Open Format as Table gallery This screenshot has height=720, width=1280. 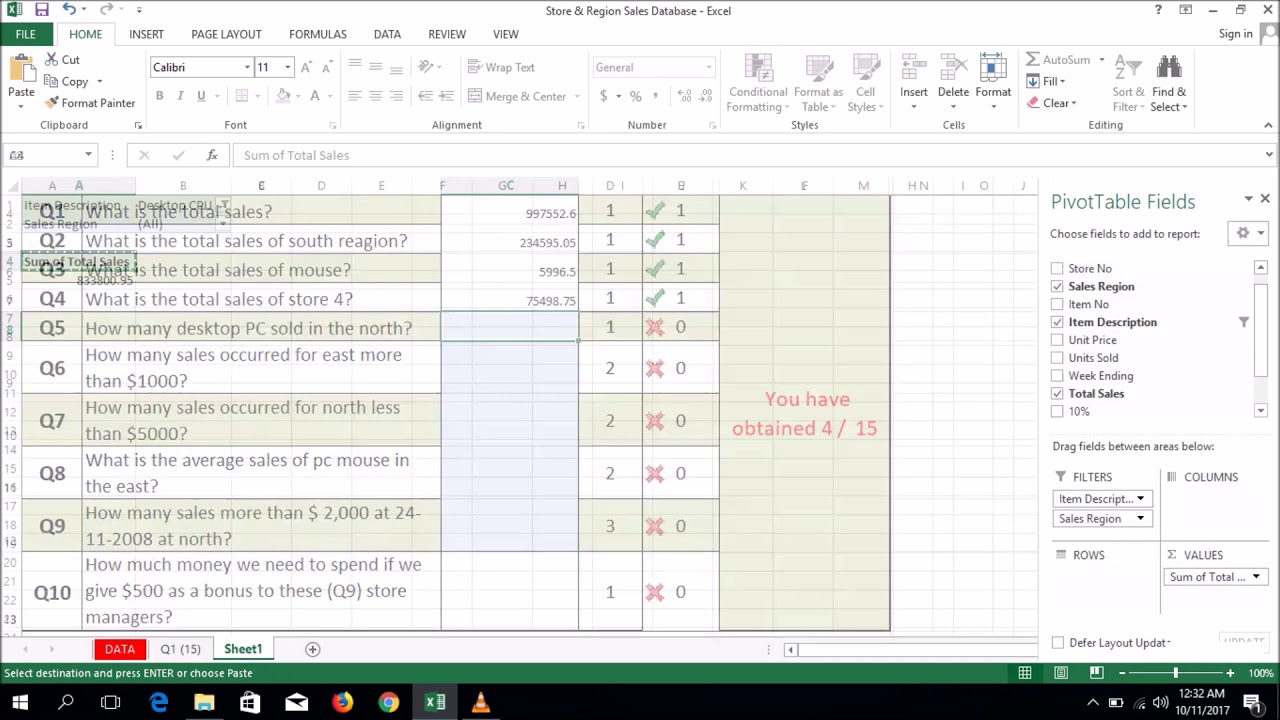click(818, 84)
